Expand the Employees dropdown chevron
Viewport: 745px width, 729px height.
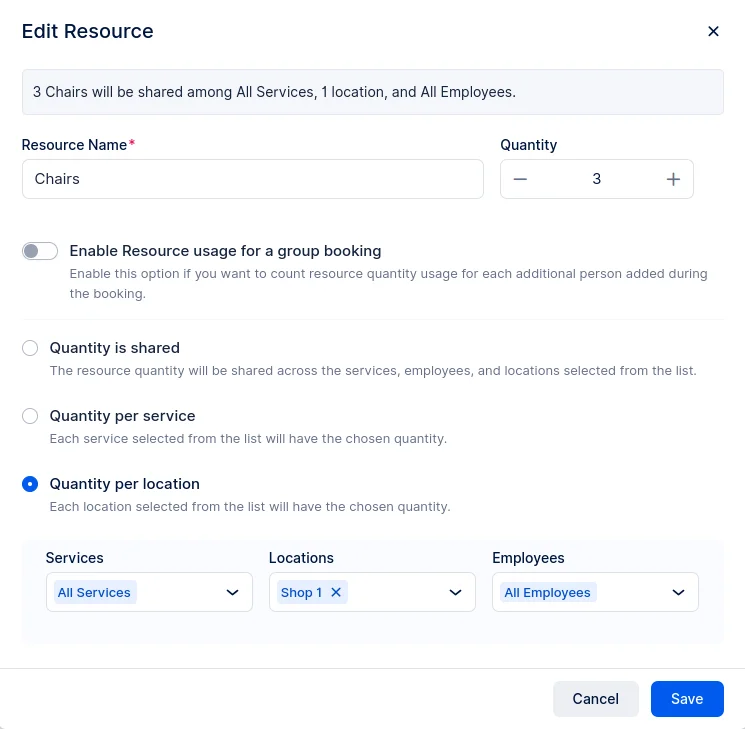(678, 592)
